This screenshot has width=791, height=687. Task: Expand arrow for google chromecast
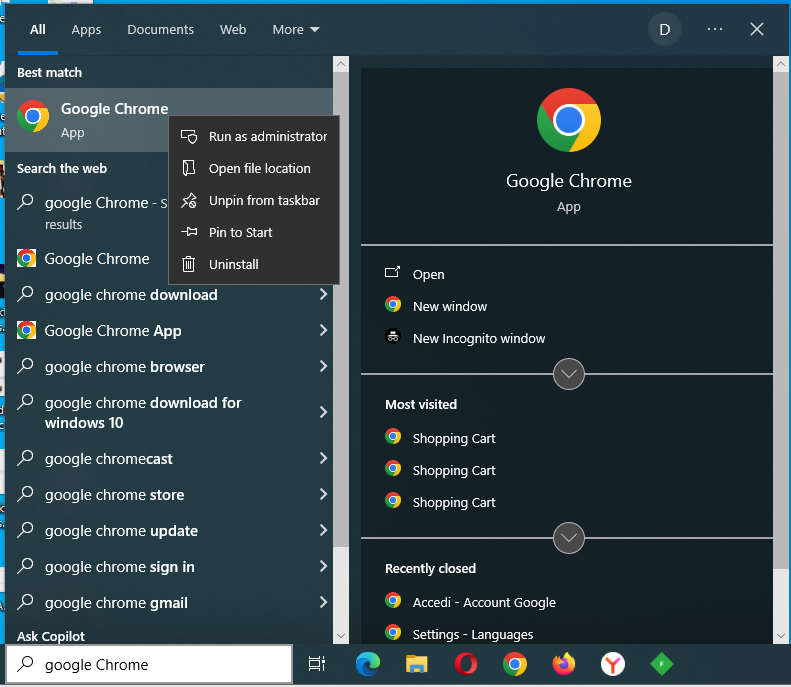[323, 458]
